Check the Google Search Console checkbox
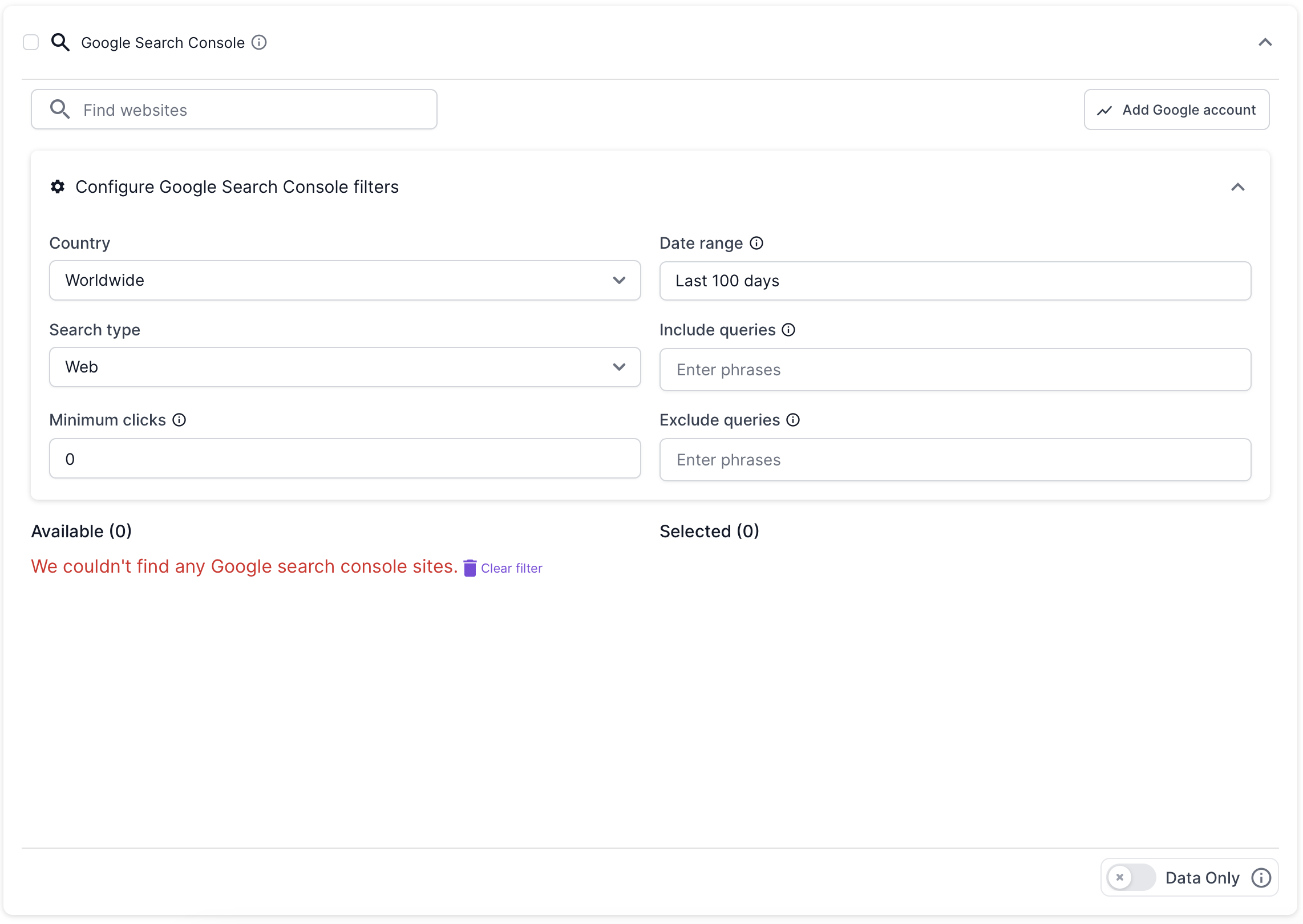 point(31,43)
